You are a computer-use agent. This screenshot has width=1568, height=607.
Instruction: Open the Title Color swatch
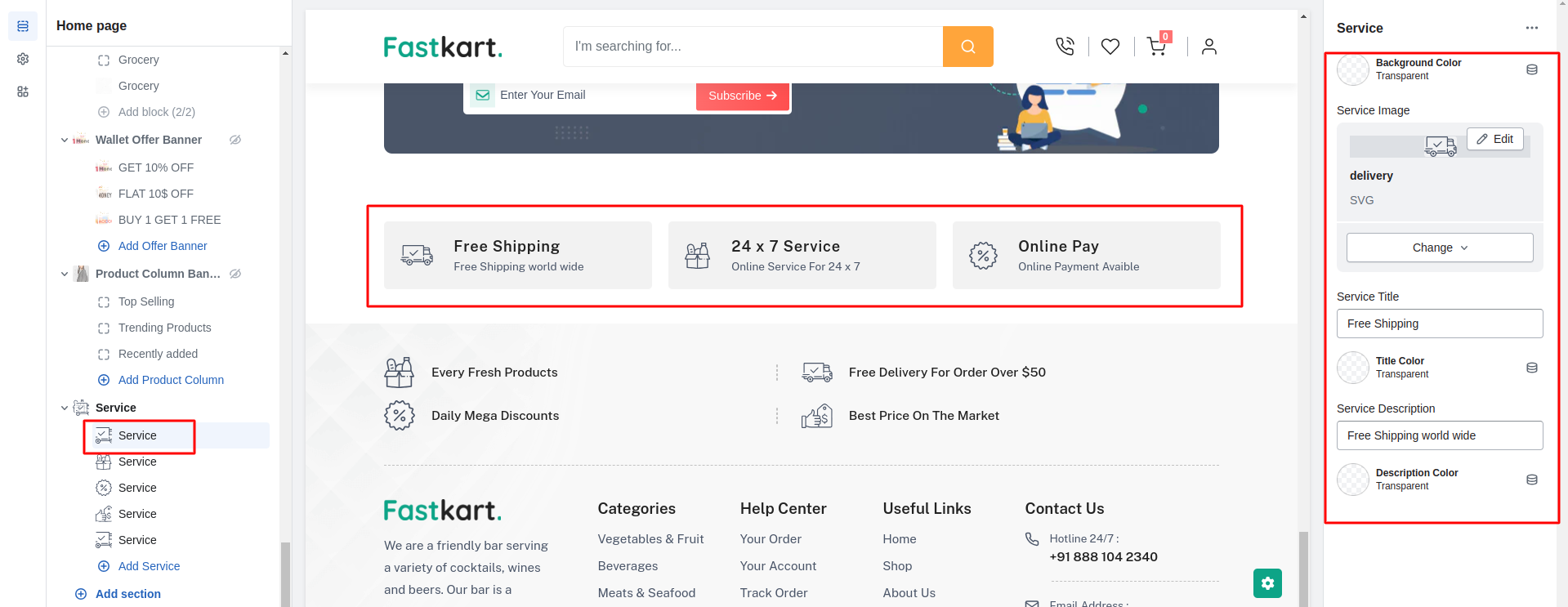pyautogui.click(x=1352, y=368)
